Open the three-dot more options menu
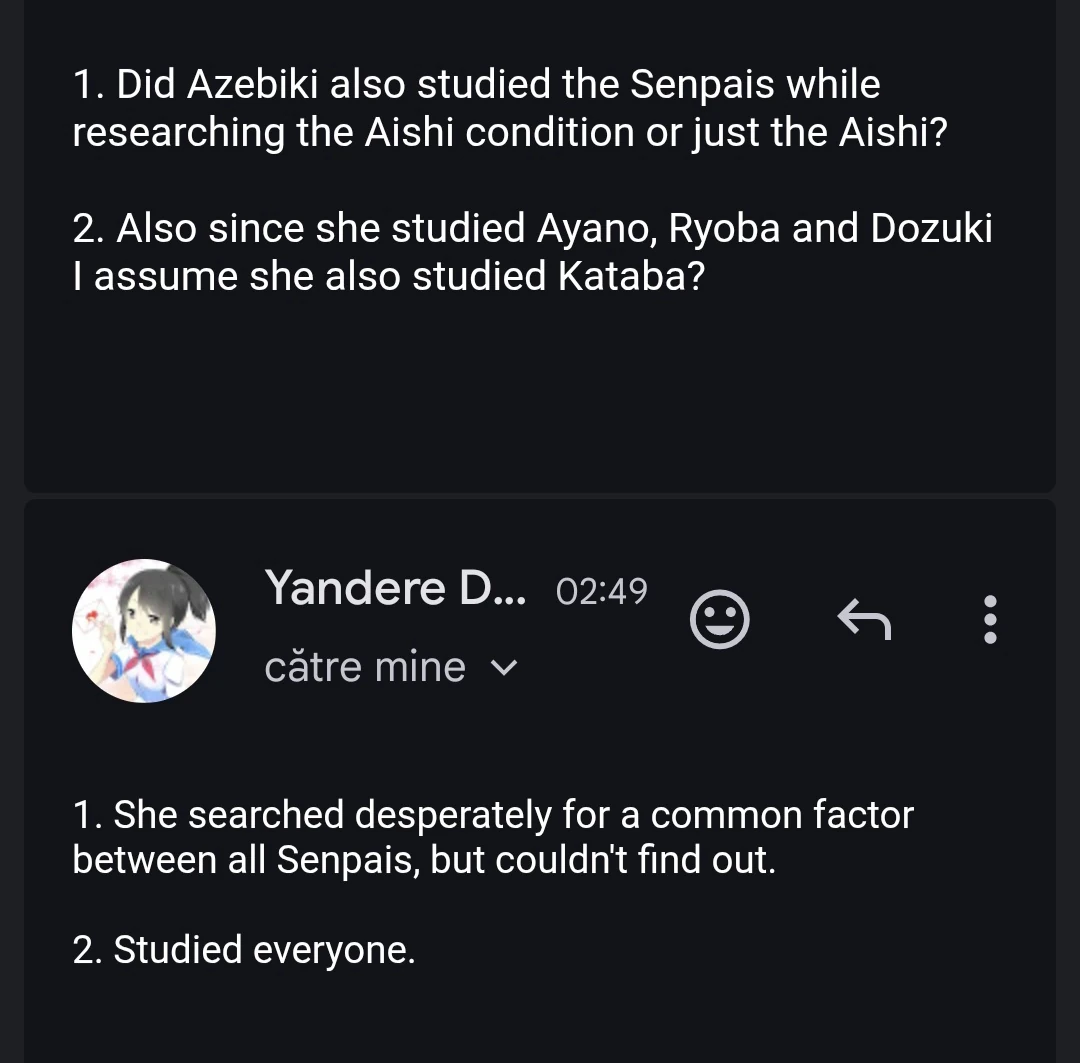The image size is (1080, 1063). point(990,620)
